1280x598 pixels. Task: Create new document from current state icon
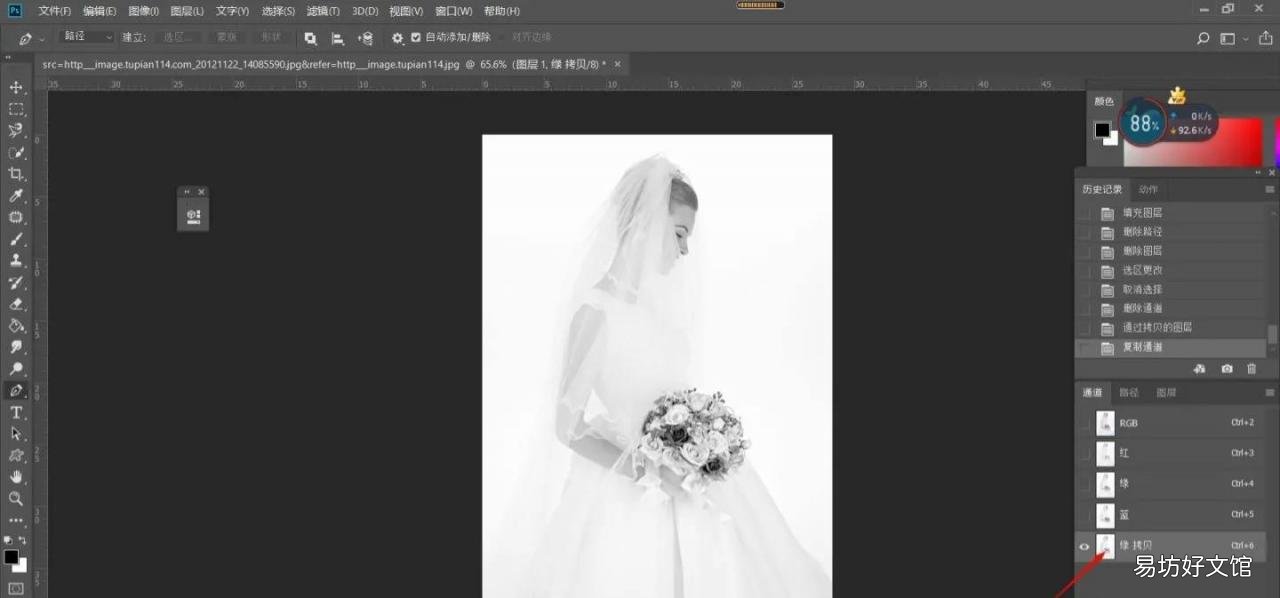1200,369
